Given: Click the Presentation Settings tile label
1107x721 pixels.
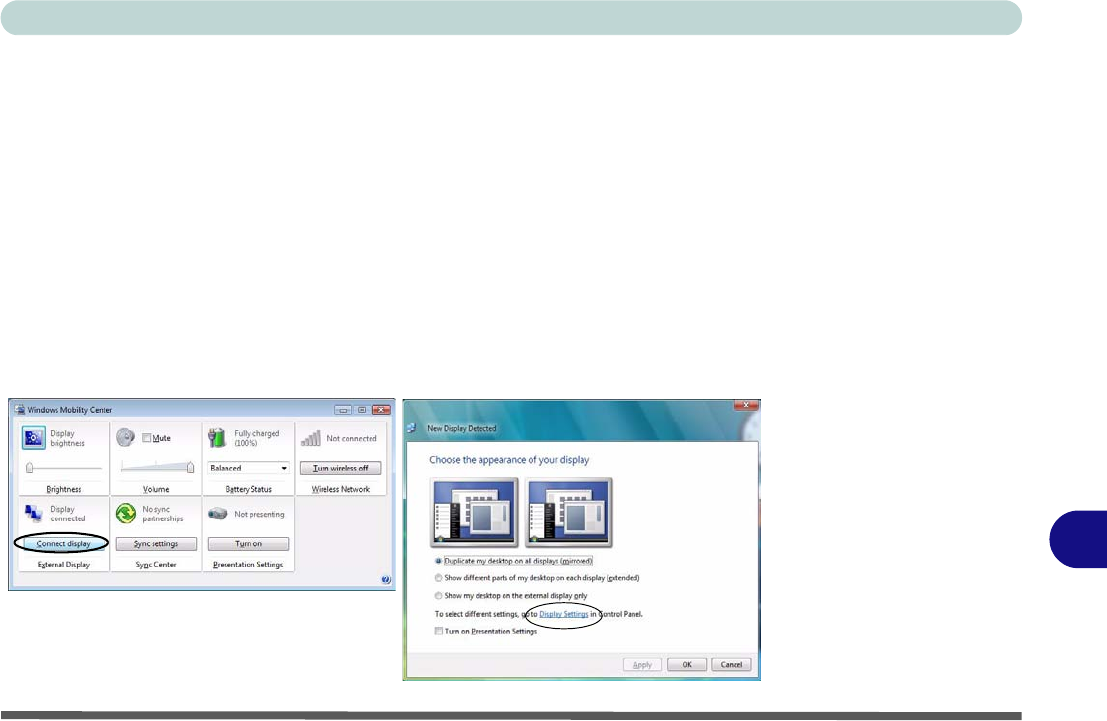Looking at the screenshot, I should click(x=248, y=565).
